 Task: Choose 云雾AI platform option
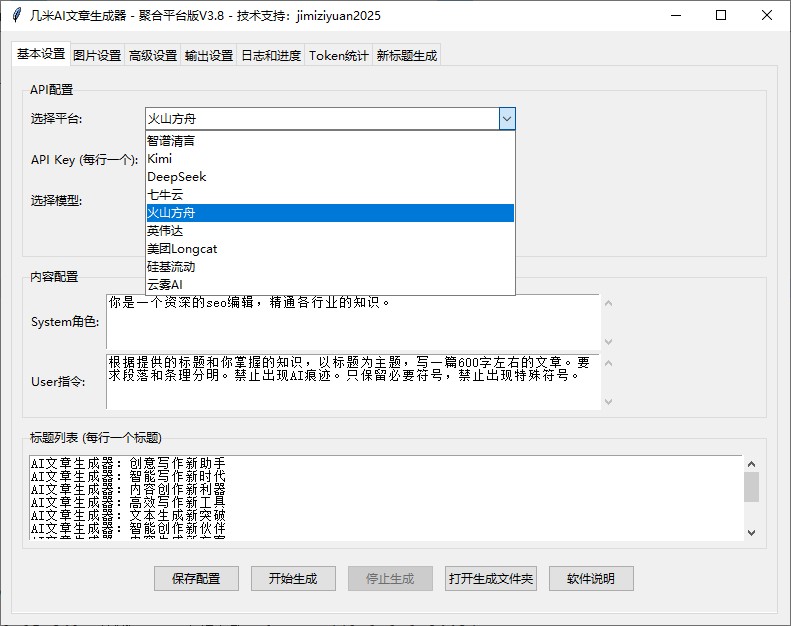coord(330,285)
